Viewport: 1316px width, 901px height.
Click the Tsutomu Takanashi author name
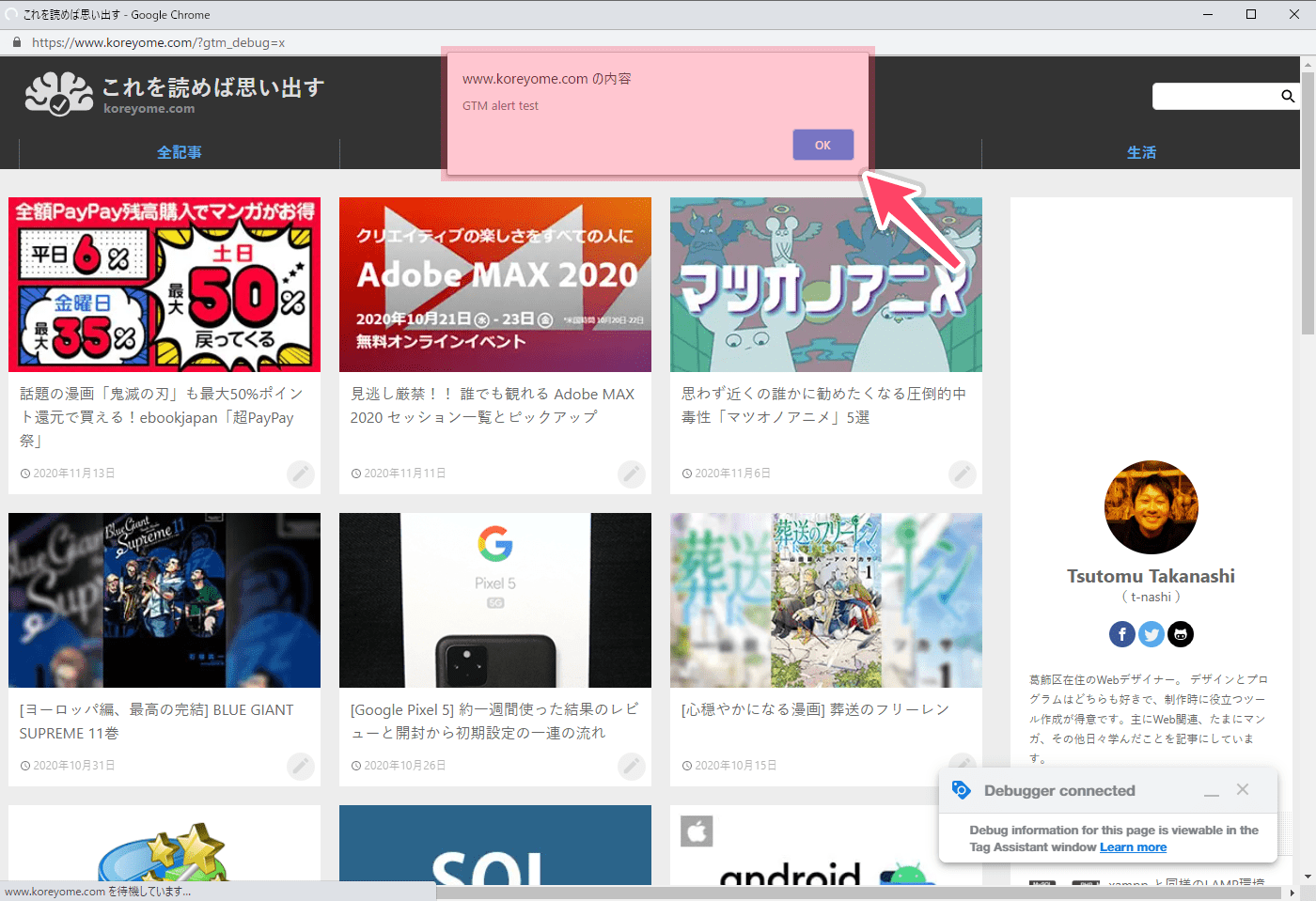[1151, 576]
